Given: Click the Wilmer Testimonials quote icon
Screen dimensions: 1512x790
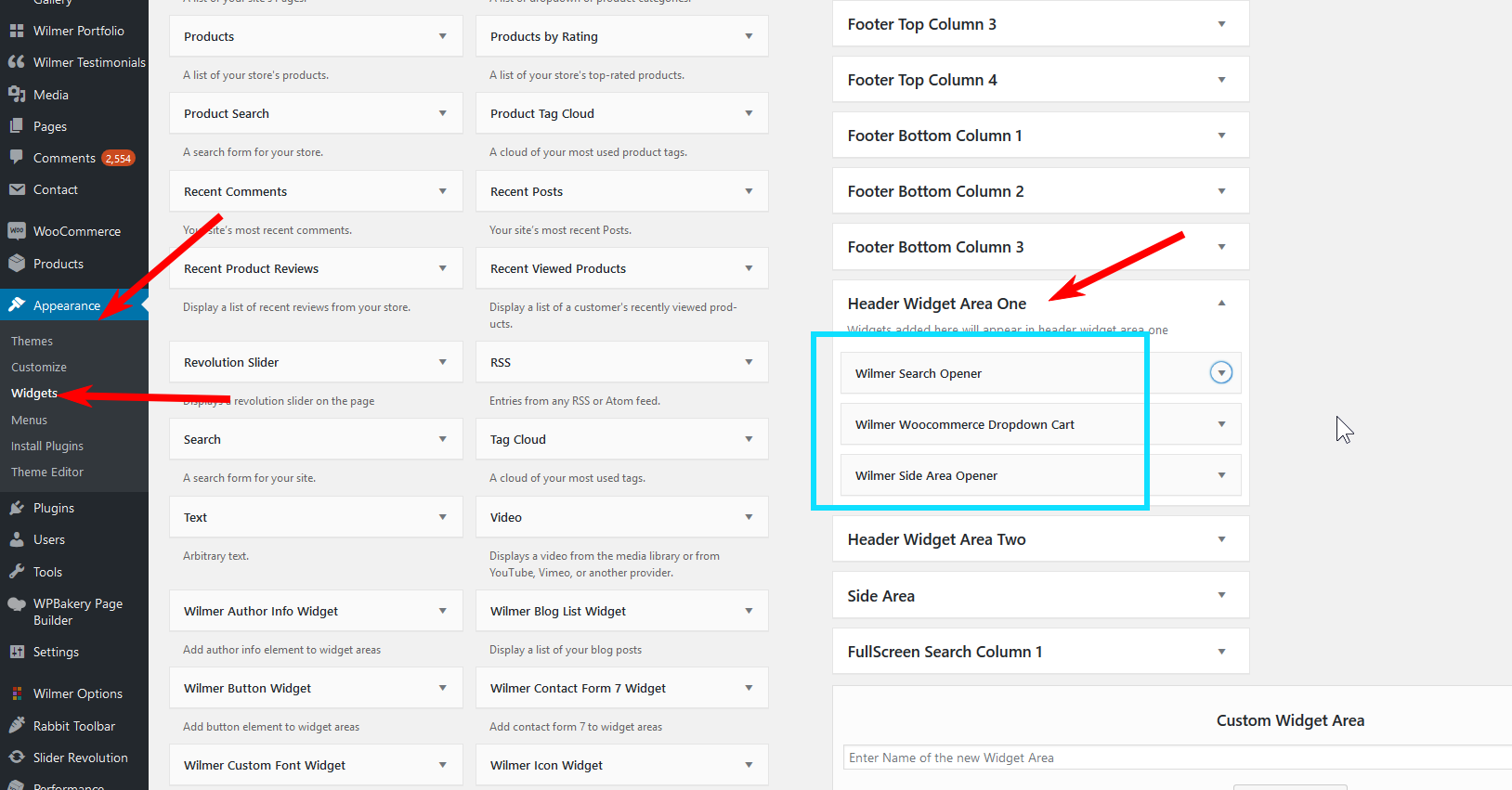Looking at the screenshot, I should [x=17, y=62].
